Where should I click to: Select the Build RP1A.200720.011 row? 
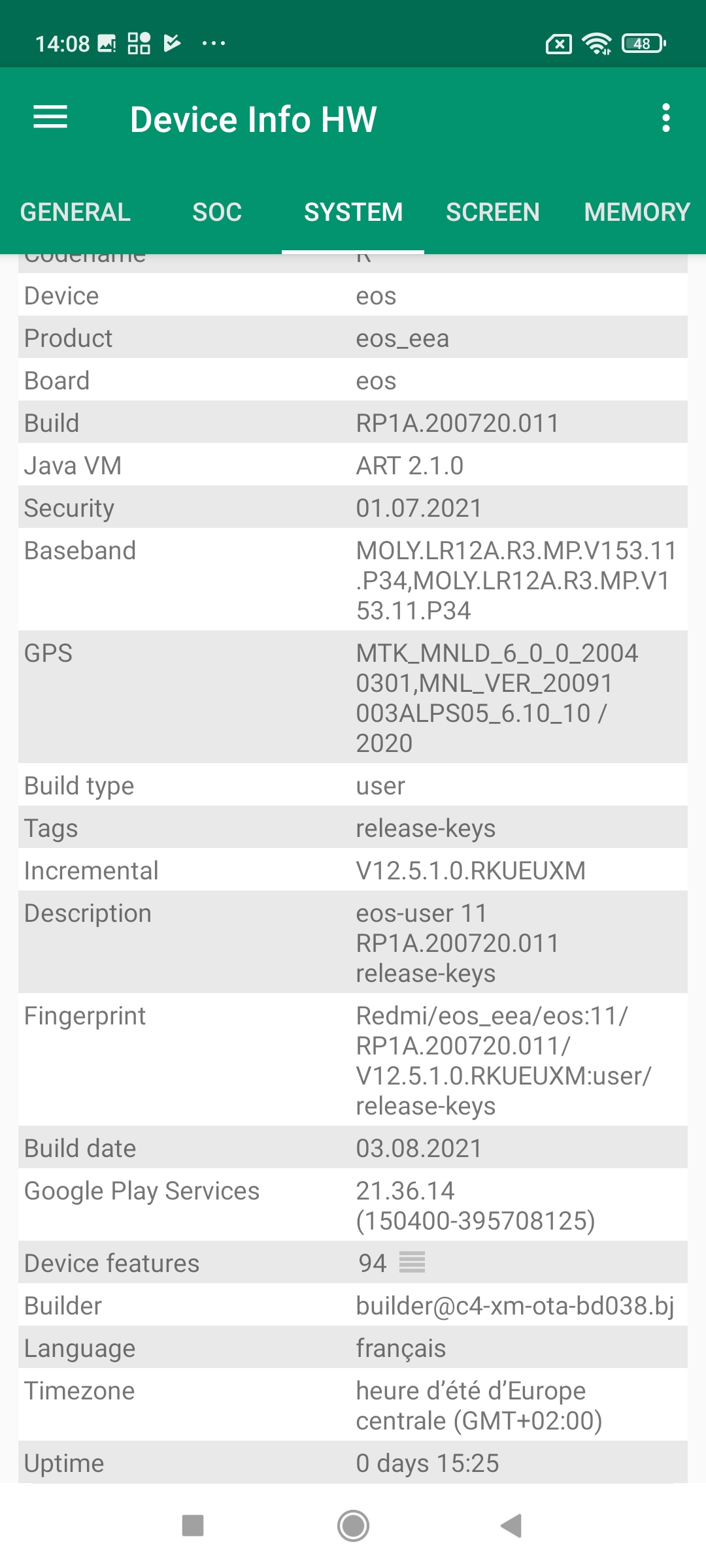pyautogui.click(x=353, y=423)
